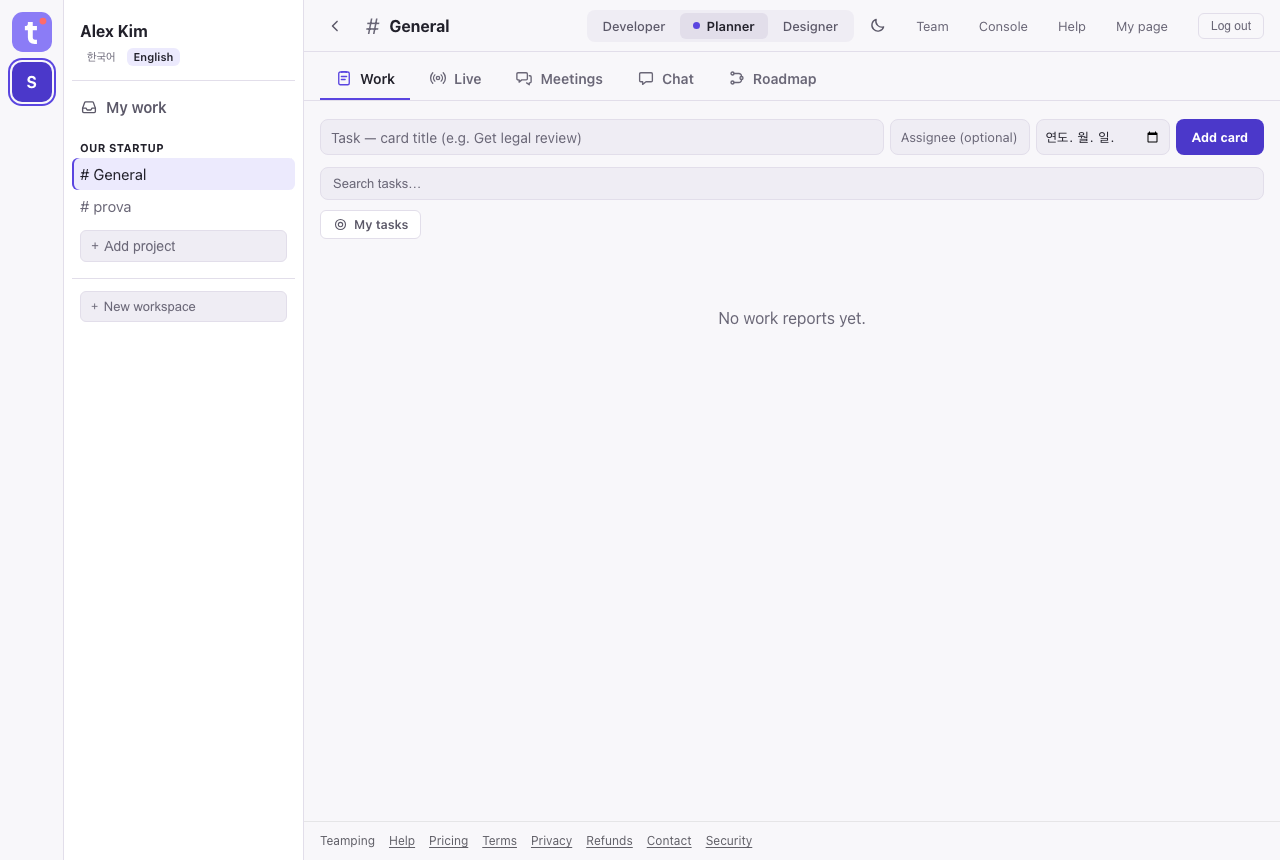Click the Alex Kim user name
Screen dimensions: 1280x860
point(114,31)
